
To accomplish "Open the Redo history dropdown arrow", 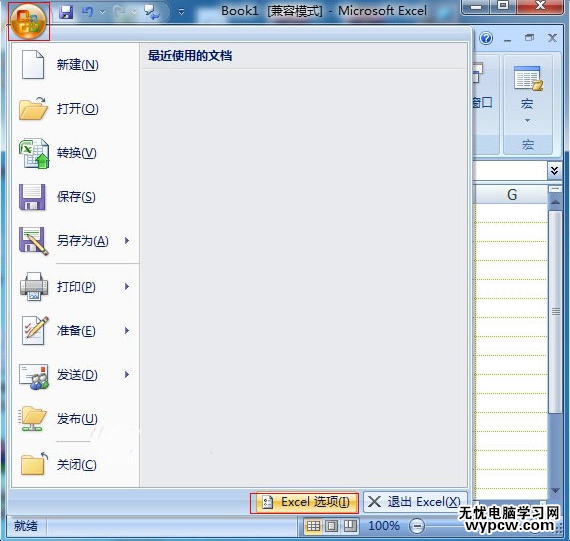I will 134,12.
